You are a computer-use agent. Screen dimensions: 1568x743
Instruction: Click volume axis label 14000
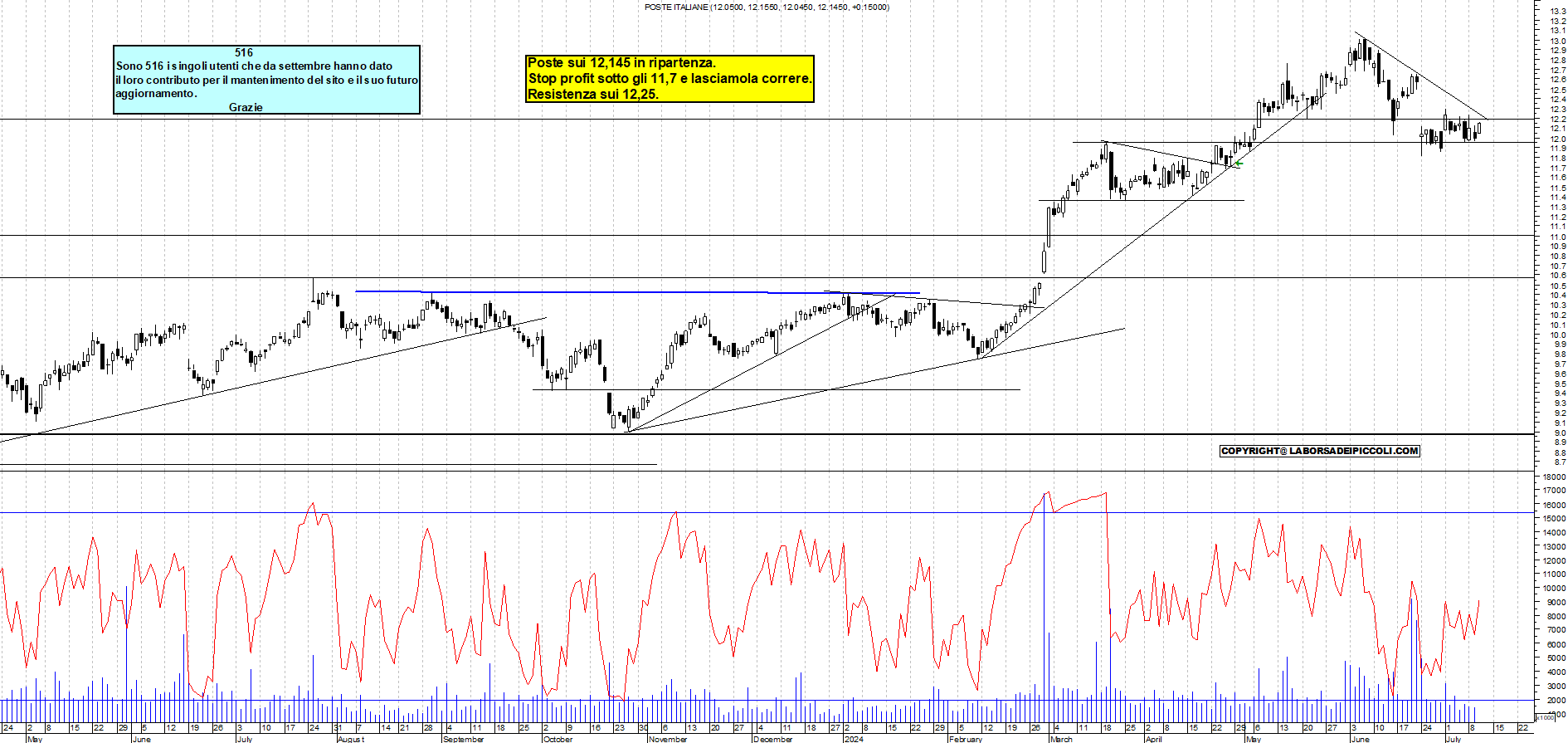(1554, 533)
